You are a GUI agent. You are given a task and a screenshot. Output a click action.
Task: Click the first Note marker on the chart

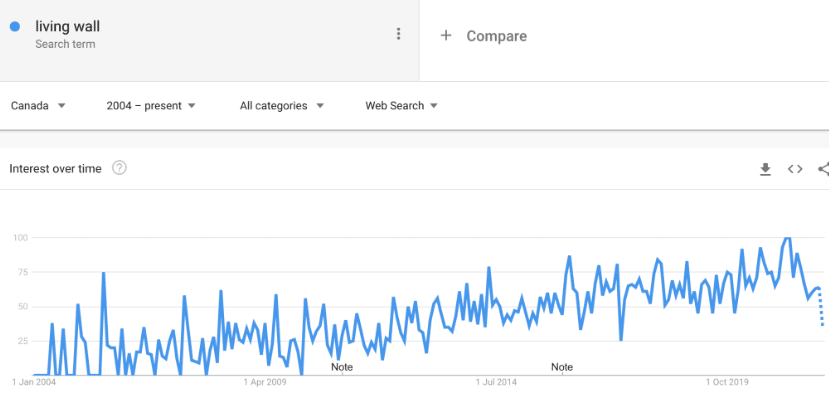pos(342,367)
